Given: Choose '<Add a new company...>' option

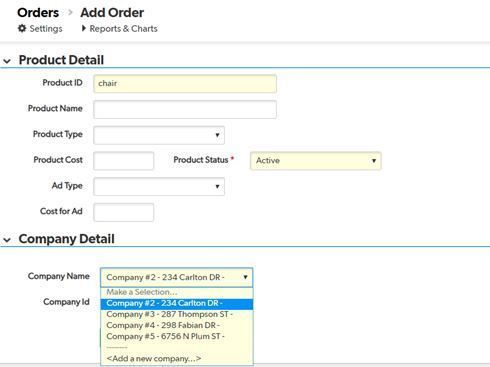Looking at the screenshot, I should click(177, 359).
